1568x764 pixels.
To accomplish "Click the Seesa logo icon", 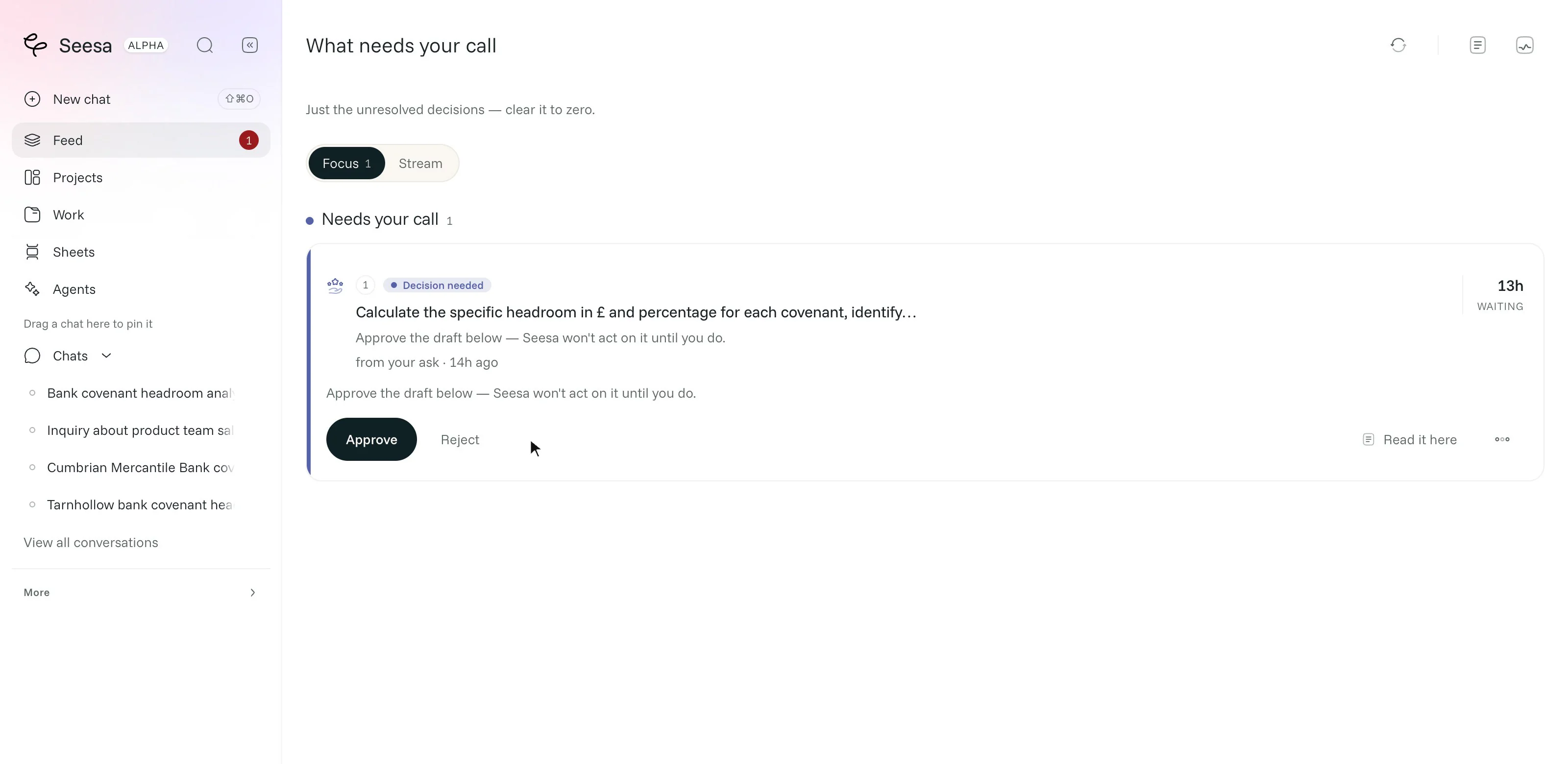I will [x=35, y=45].
